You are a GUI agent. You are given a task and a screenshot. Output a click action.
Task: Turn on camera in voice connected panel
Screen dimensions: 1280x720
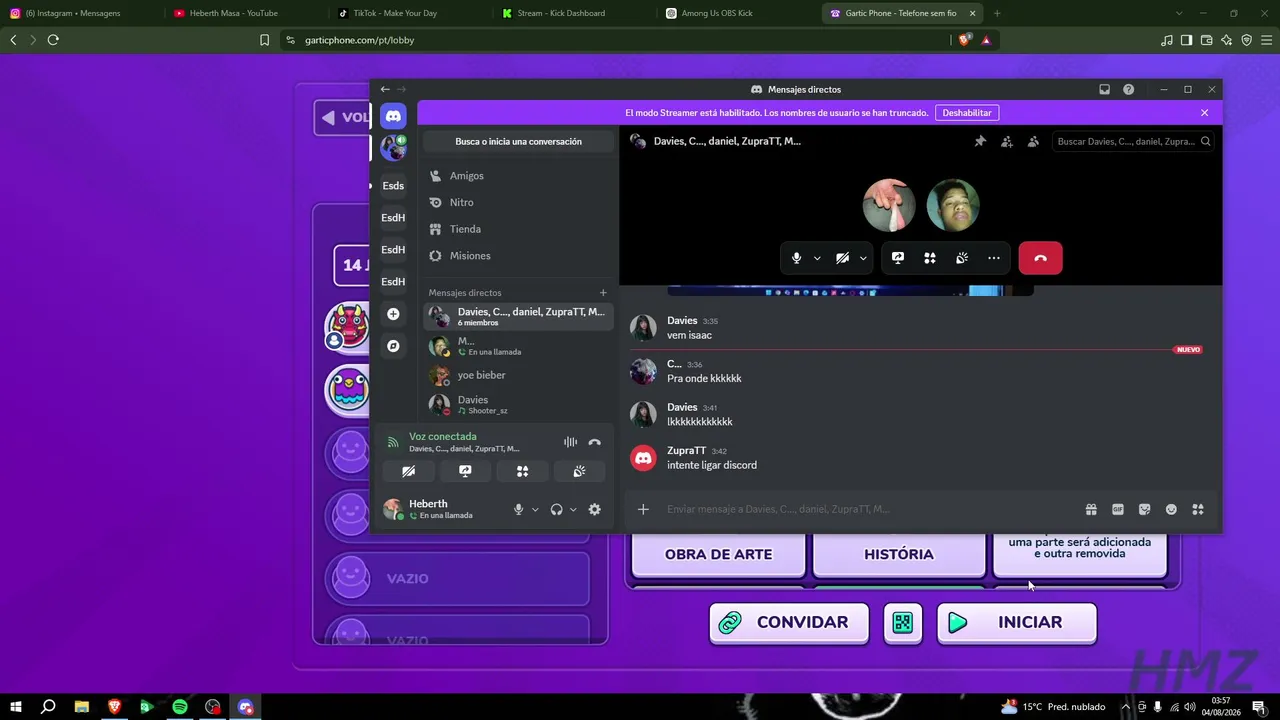pyautogui.click(x=408, y=471)
